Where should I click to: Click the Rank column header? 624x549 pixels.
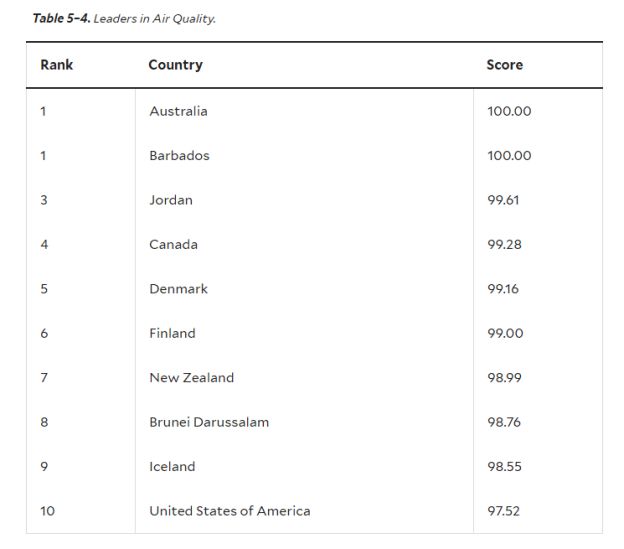pos(57,65)
